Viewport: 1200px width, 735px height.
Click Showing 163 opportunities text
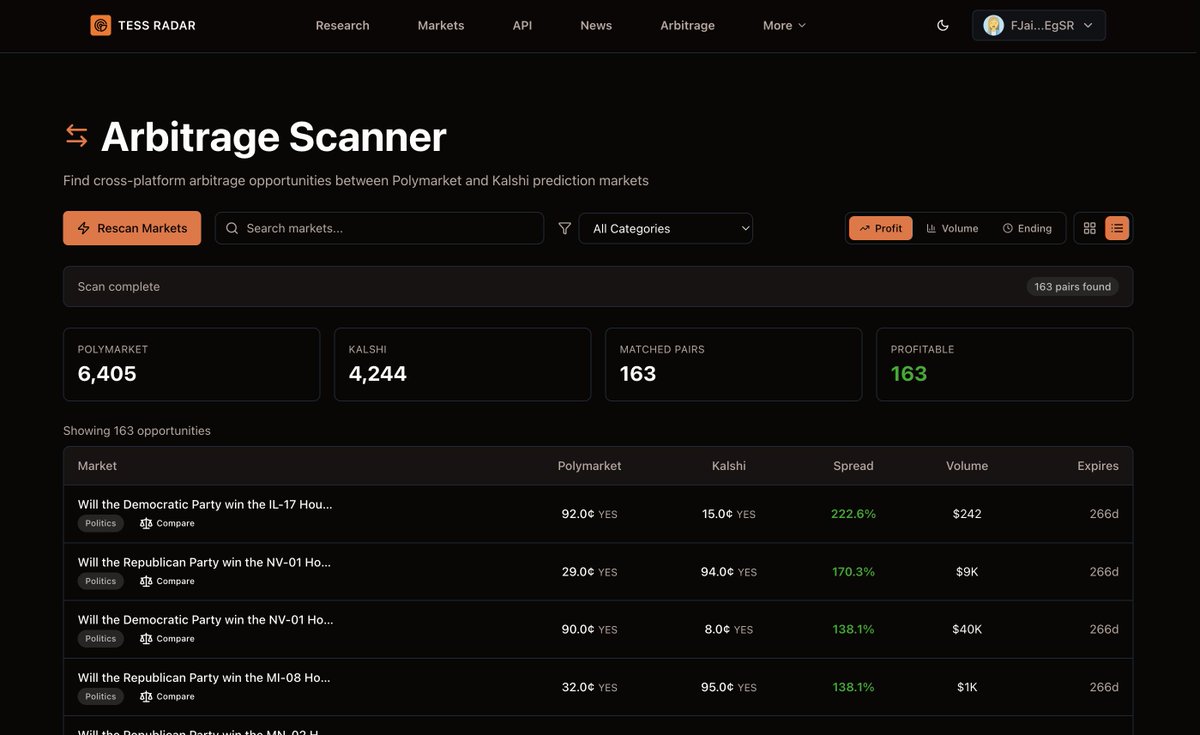[x=137, y=431]
